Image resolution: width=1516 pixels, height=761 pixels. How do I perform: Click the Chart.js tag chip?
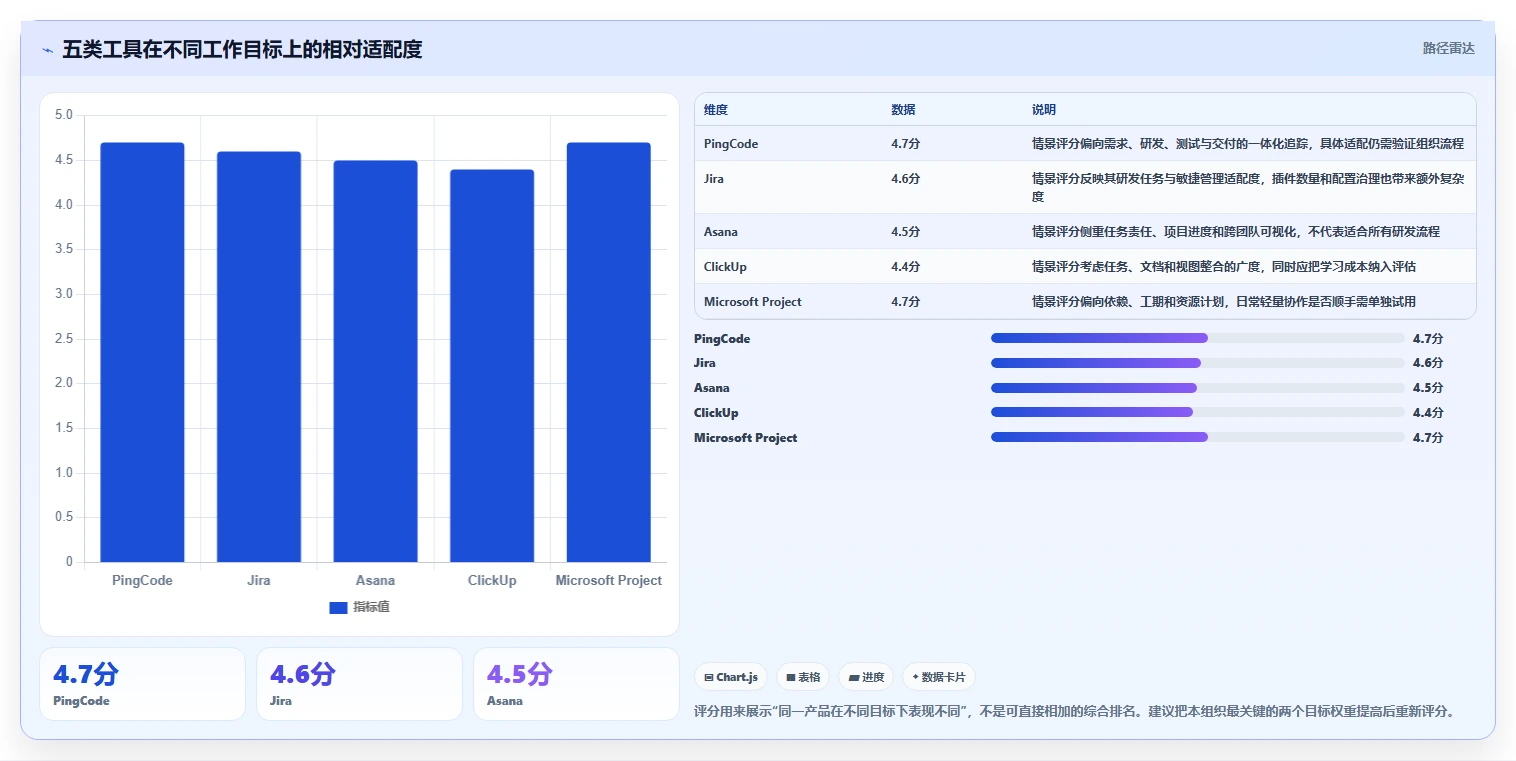[x=731, y=677]
